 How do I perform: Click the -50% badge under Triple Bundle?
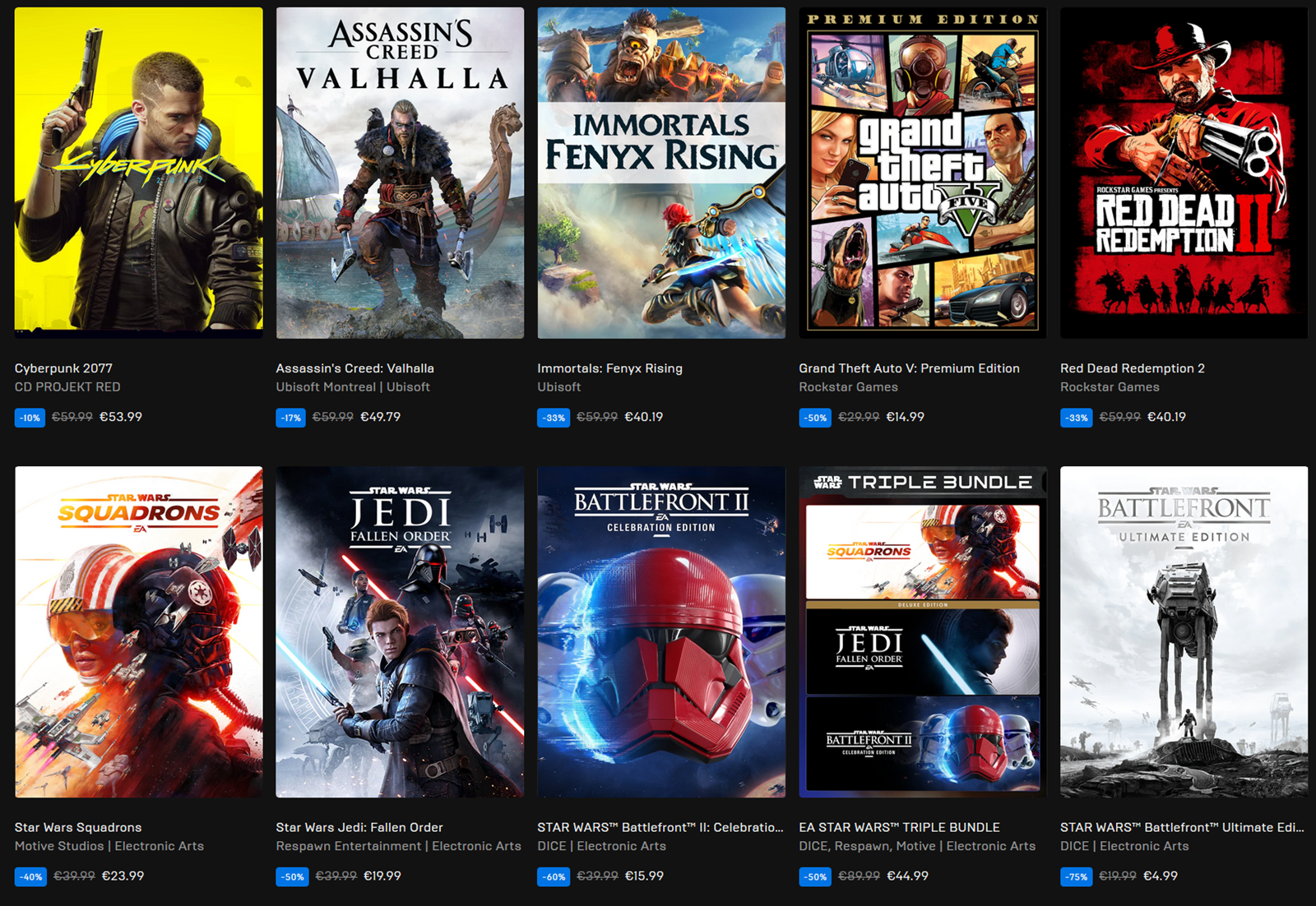point(815,876)
